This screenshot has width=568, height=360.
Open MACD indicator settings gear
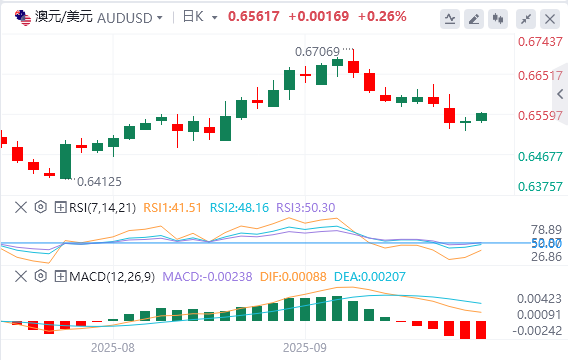[x=41, y=276]
